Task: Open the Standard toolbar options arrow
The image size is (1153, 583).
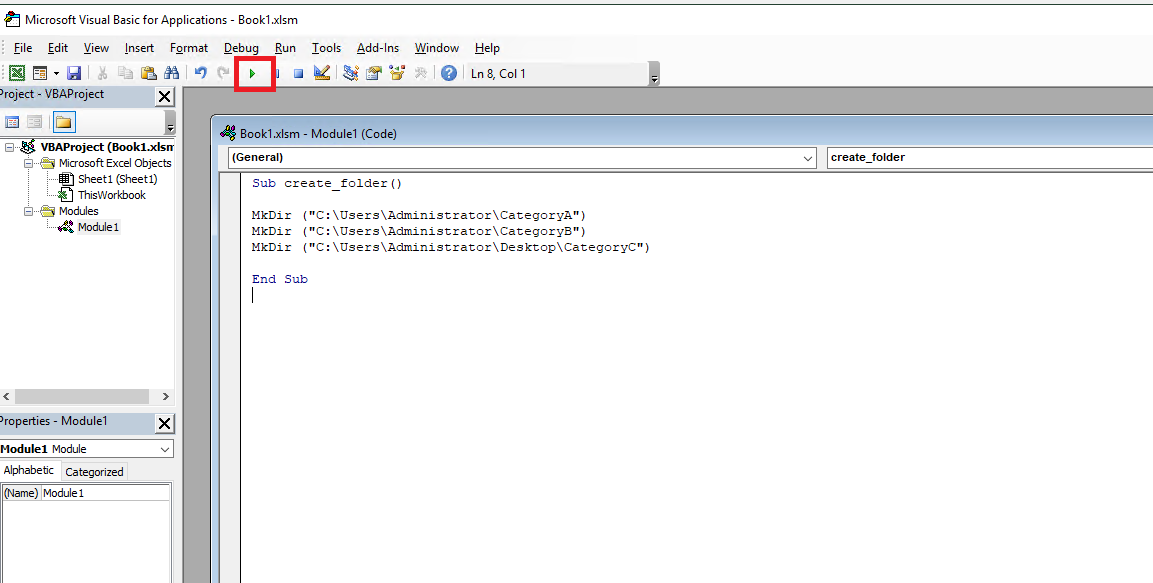Action: coord(654,74)
